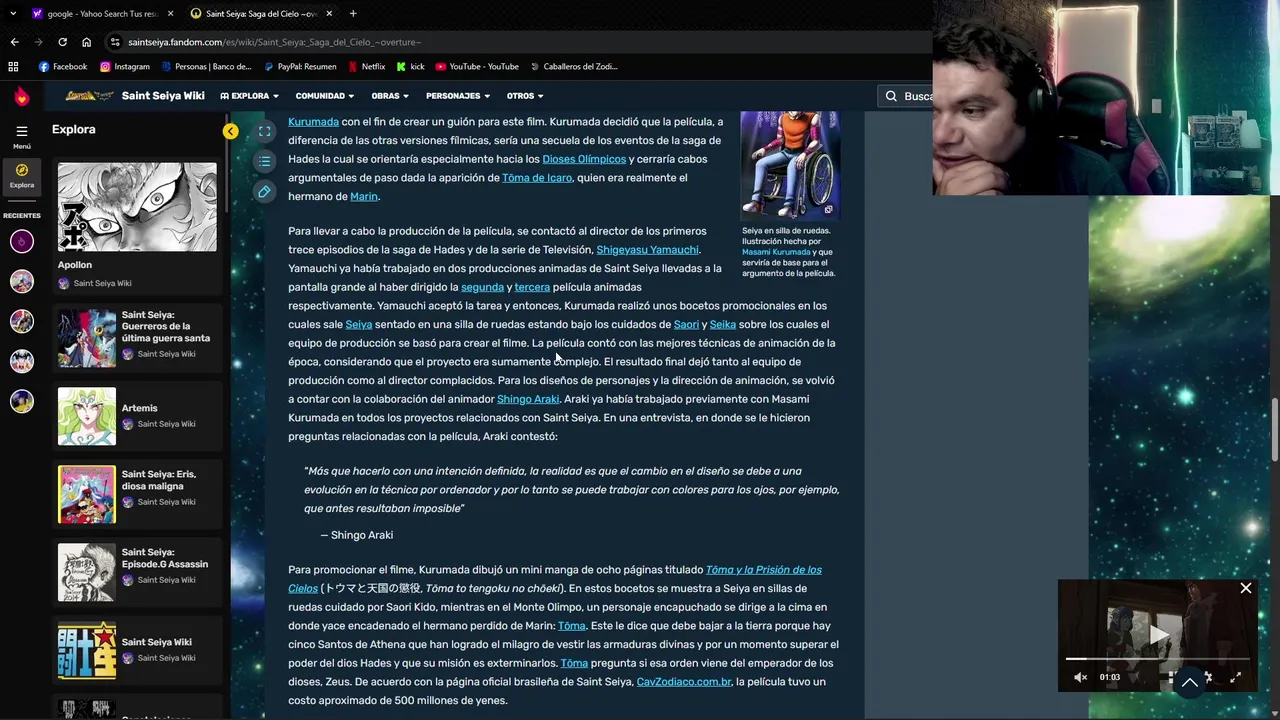
Task: Open browser apps grid icon
Action: (x=13, y=66)
